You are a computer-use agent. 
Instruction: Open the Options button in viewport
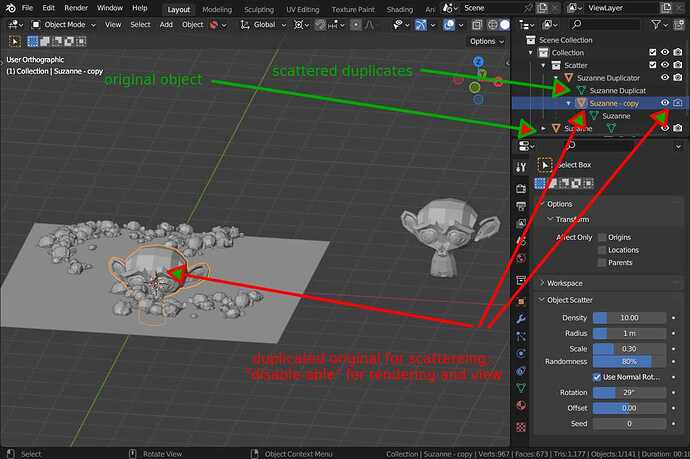point(486,41)
